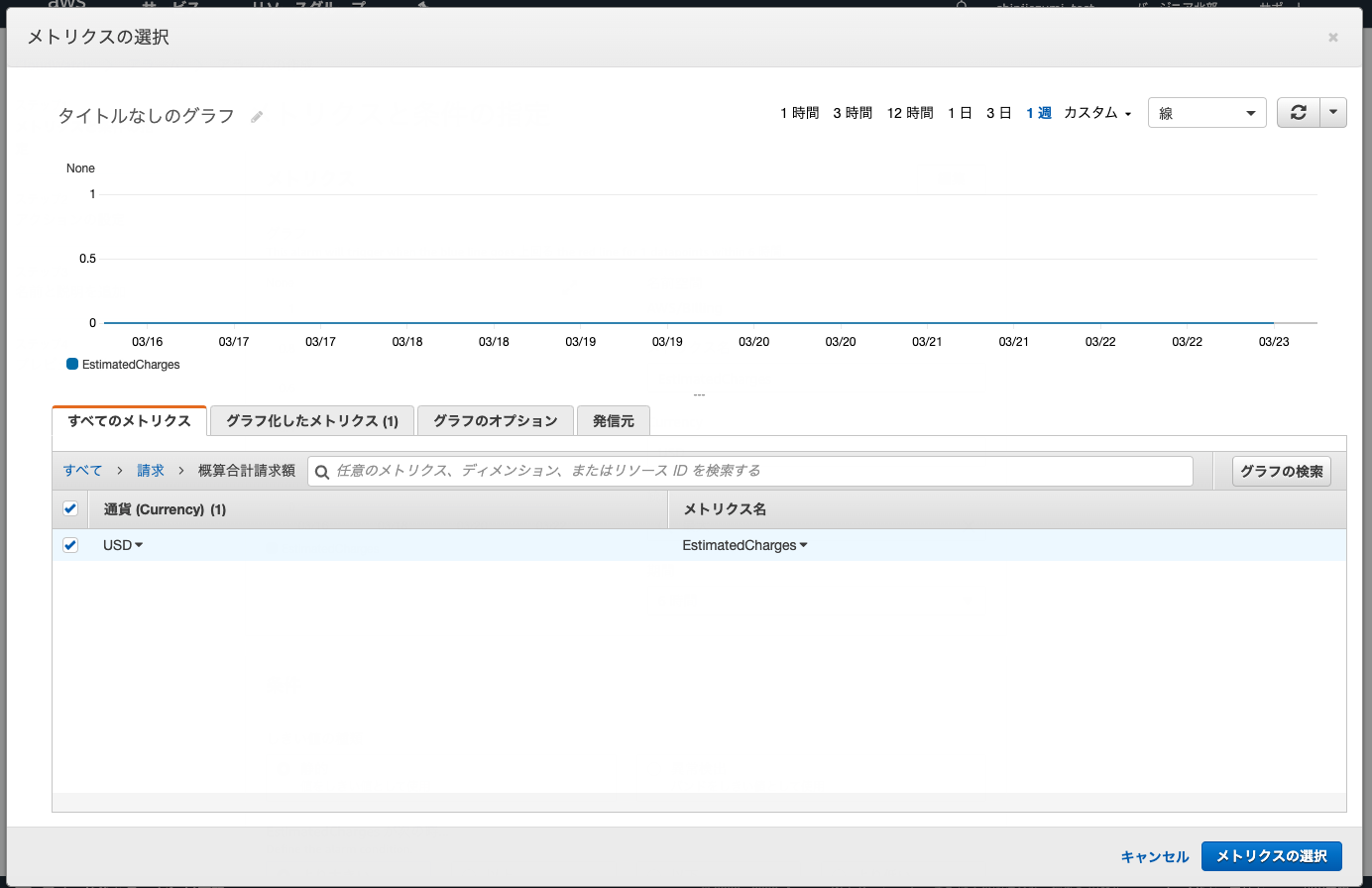Open the グラフのオプション tab
Screen dimensions: 1372x888
coord(495,421)
